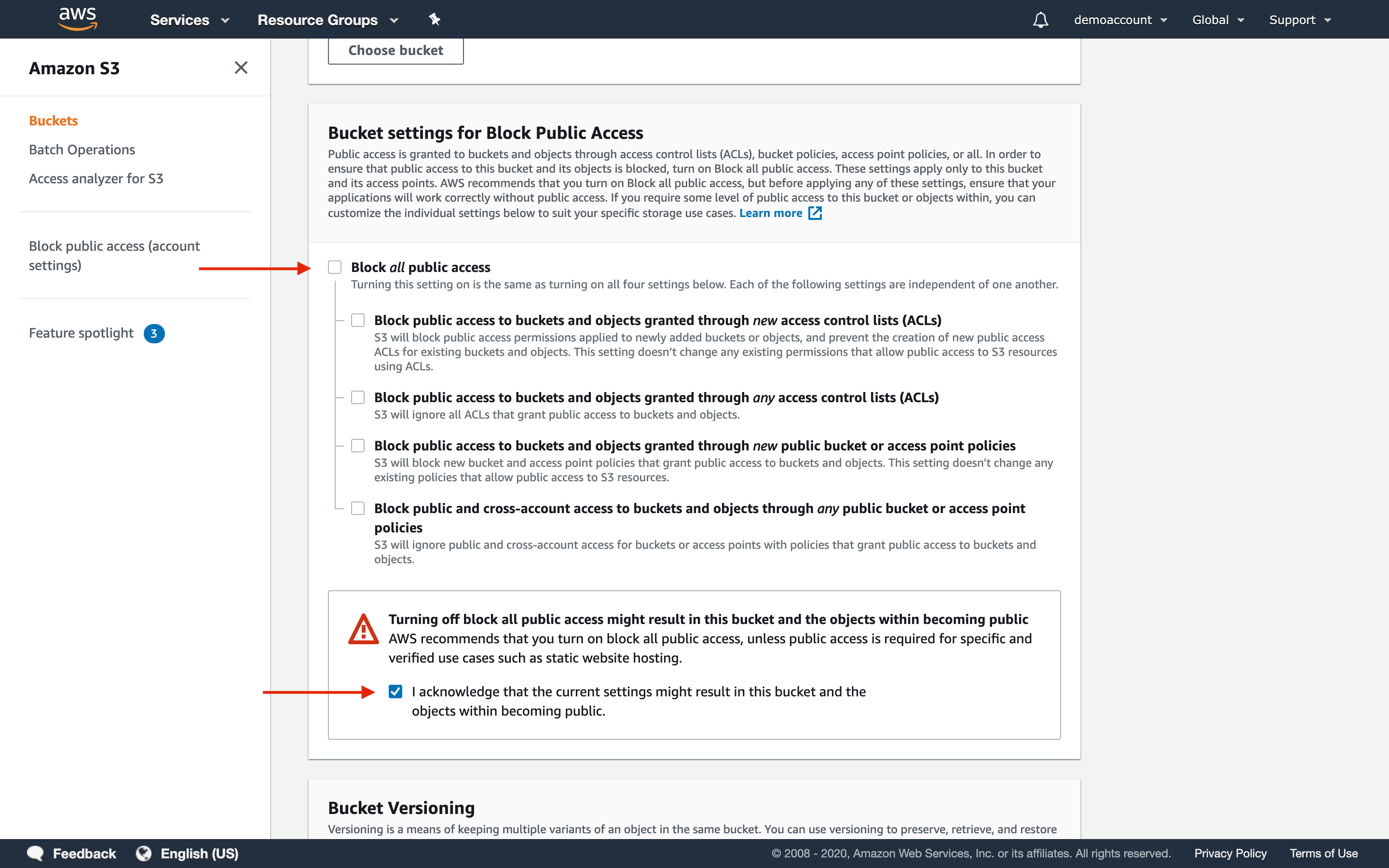Check the acknowledgment confirmation checkbox
The image size is (1389, 868).
[395, 691]
